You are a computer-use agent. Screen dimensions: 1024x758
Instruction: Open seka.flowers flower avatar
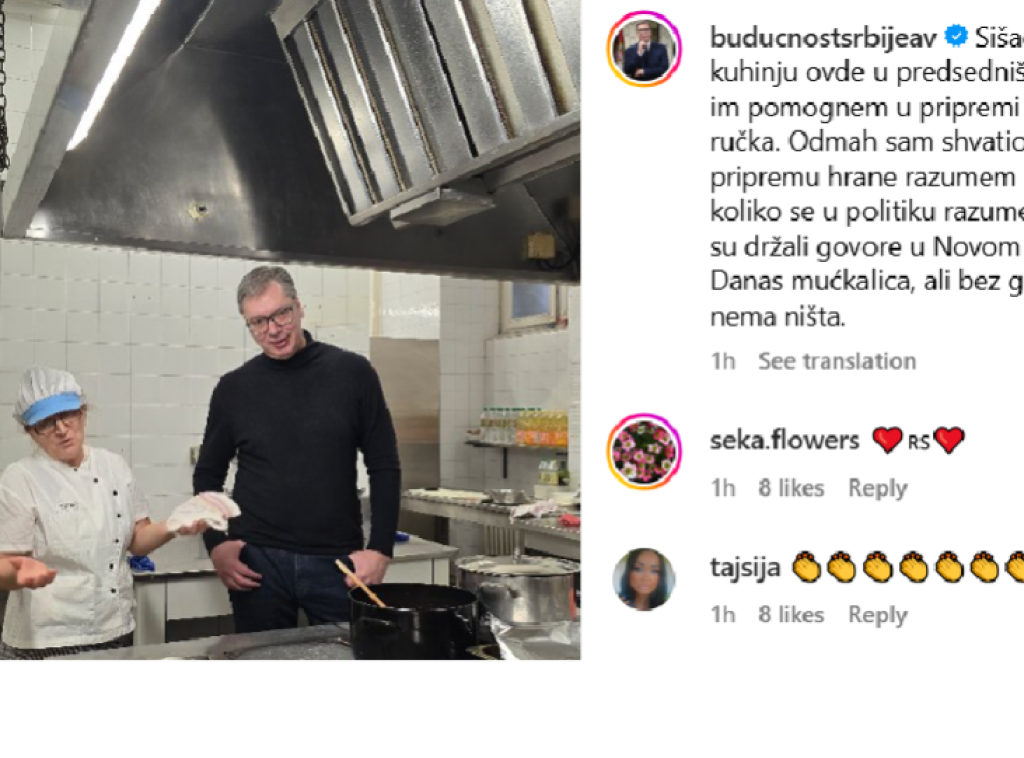[x=645, y=451]
